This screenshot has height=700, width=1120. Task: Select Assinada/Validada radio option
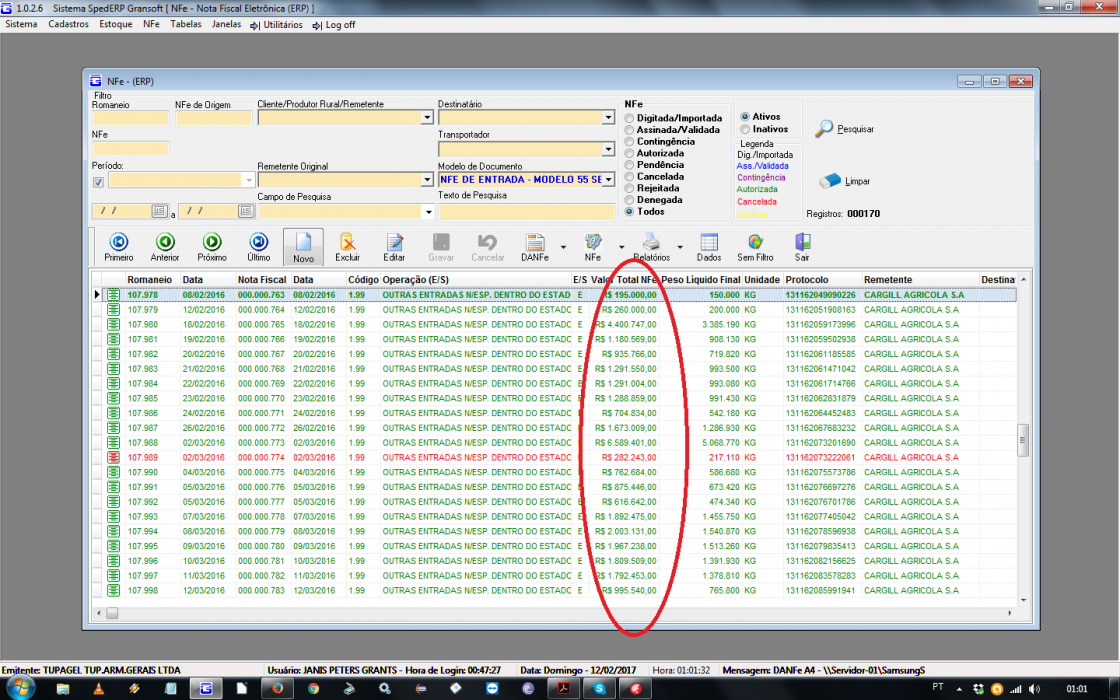629,130
